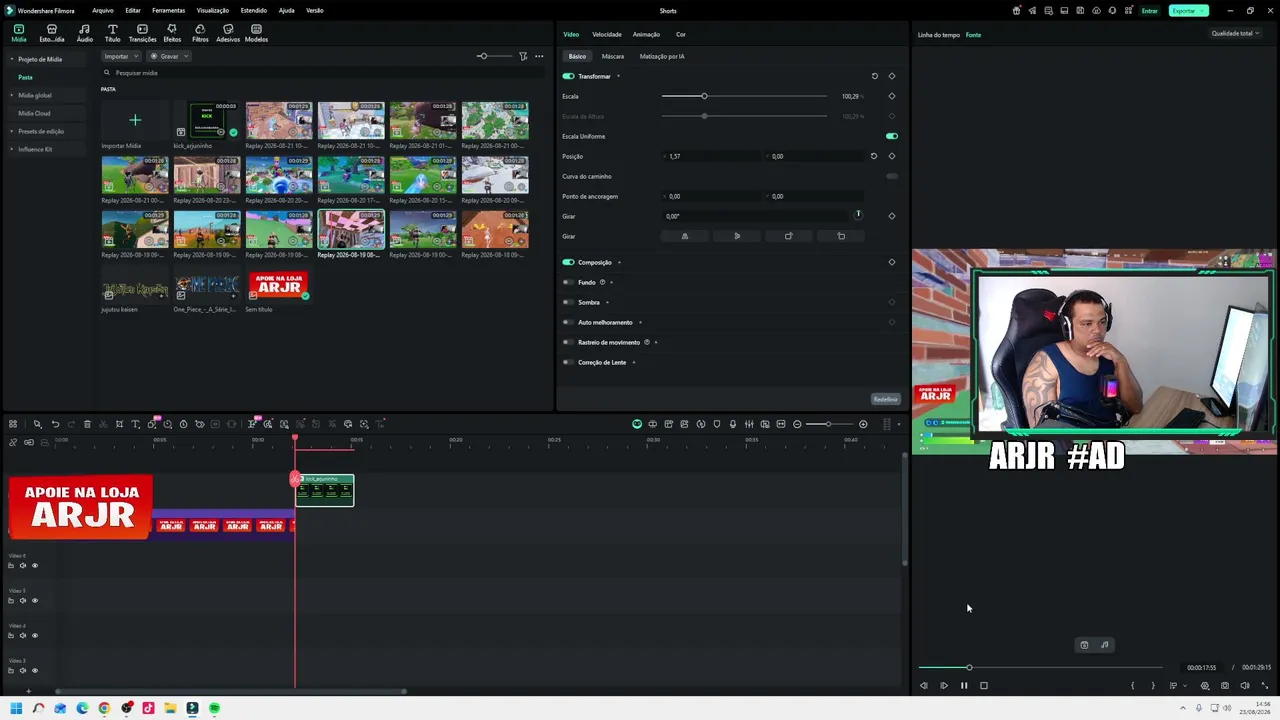Image resolution: width=1280 pixels, height=720 pixels.
Task: Click the undo arrow in timeline toolbar
Action: click(x=55, y=424)
